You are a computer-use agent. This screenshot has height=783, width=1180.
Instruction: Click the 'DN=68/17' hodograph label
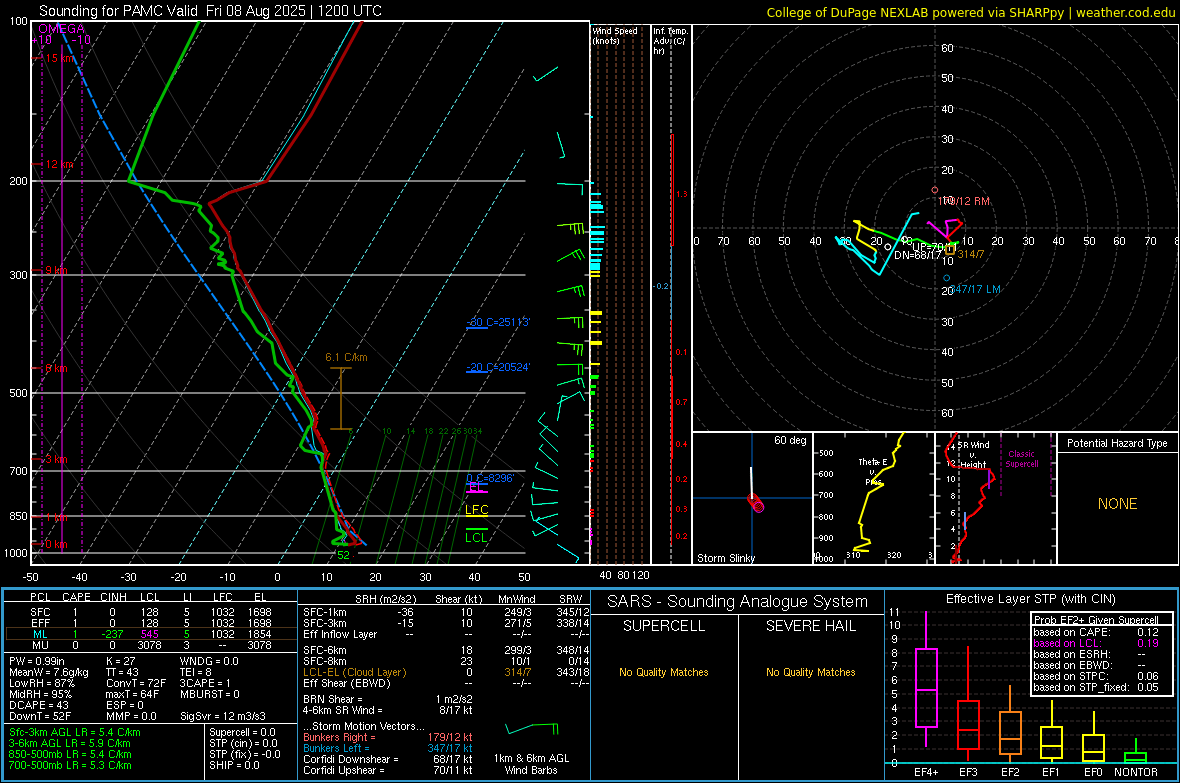[x=918, y=255]
